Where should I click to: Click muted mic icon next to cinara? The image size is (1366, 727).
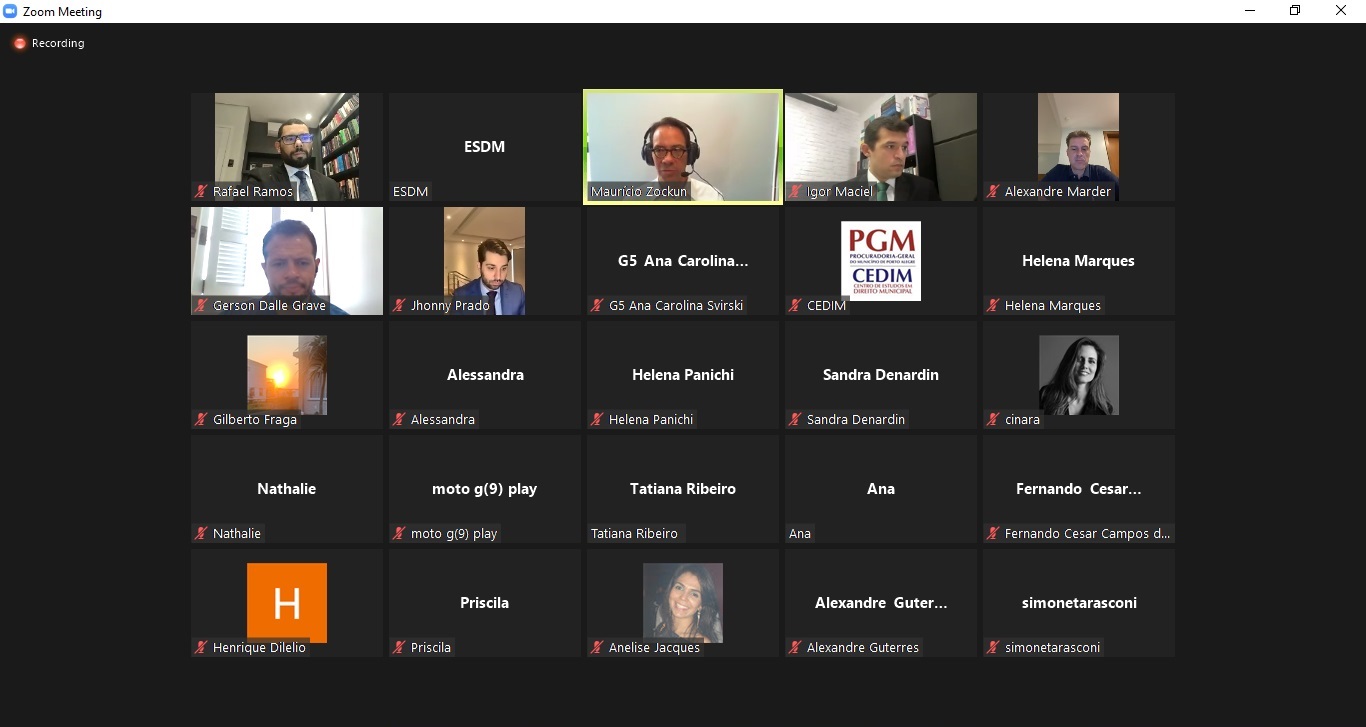(993, 419)
